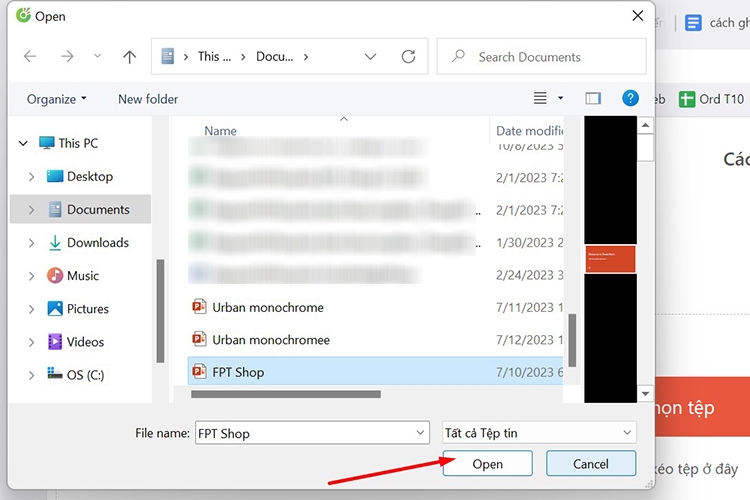The width and height of the screenshot is (750, 500).
Task: Click PowerPoint icon of Urban monochrome
Action: 199,306
